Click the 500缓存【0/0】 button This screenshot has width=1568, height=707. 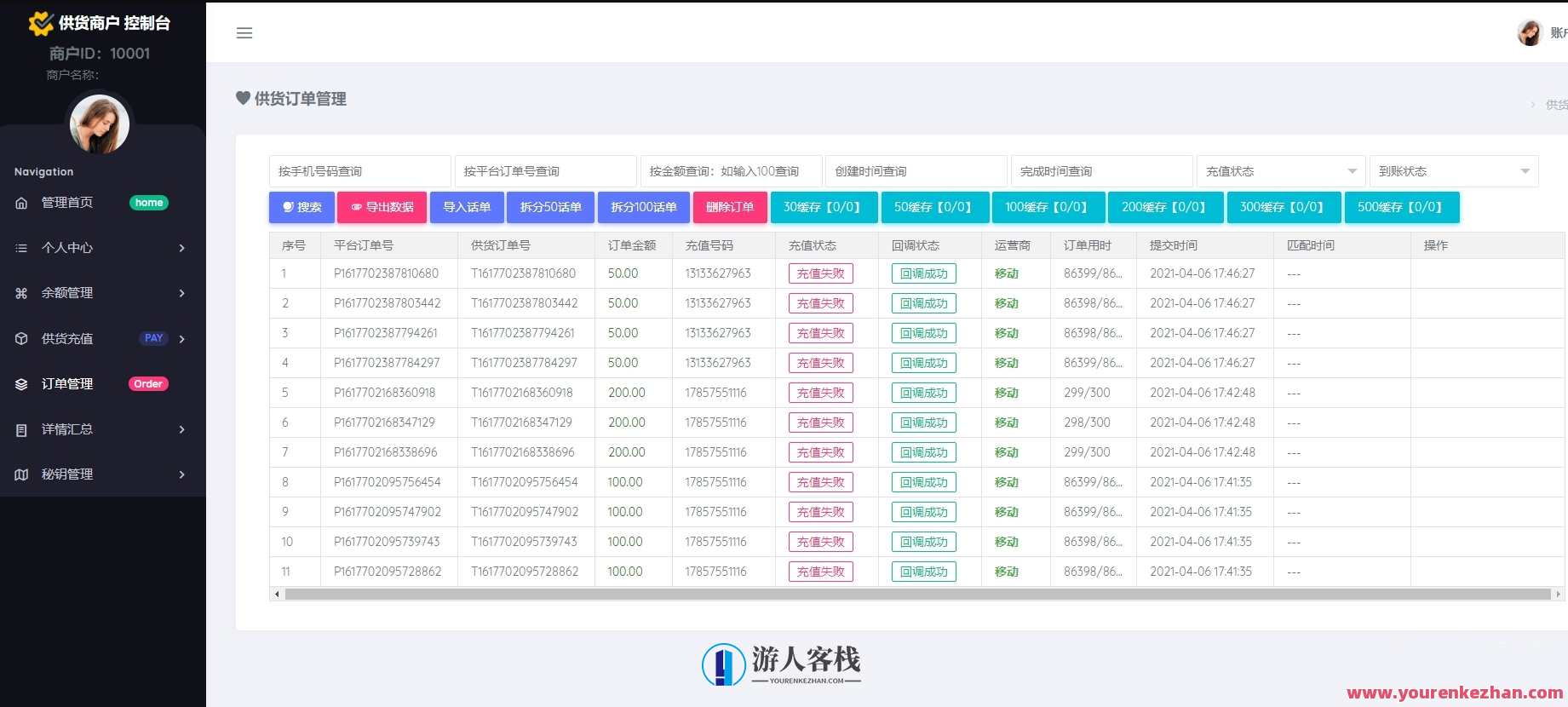pyautogui.click(x=1402, y=207)
